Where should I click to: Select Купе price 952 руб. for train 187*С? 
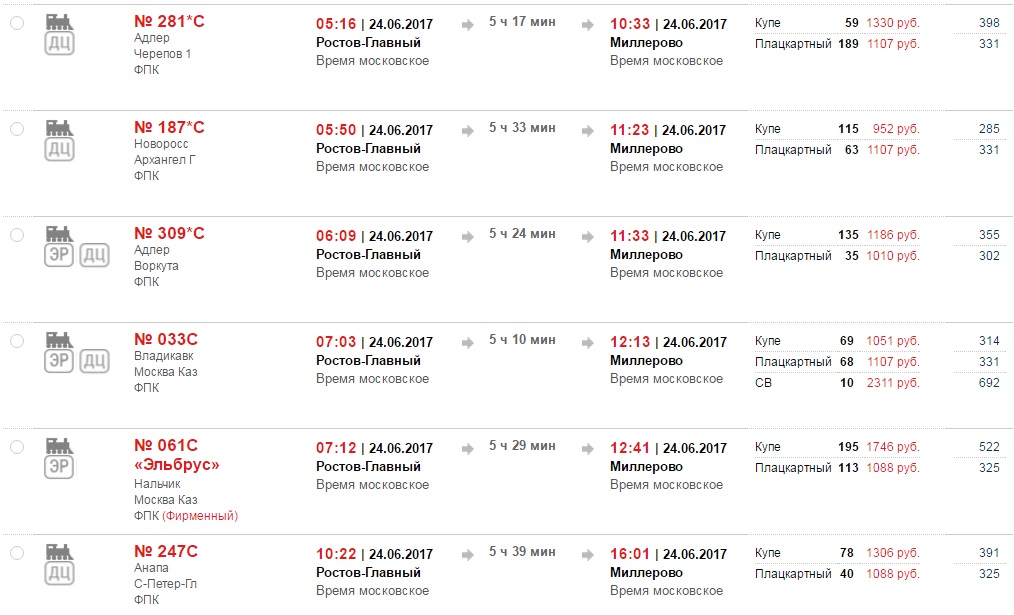pos(895,129)
